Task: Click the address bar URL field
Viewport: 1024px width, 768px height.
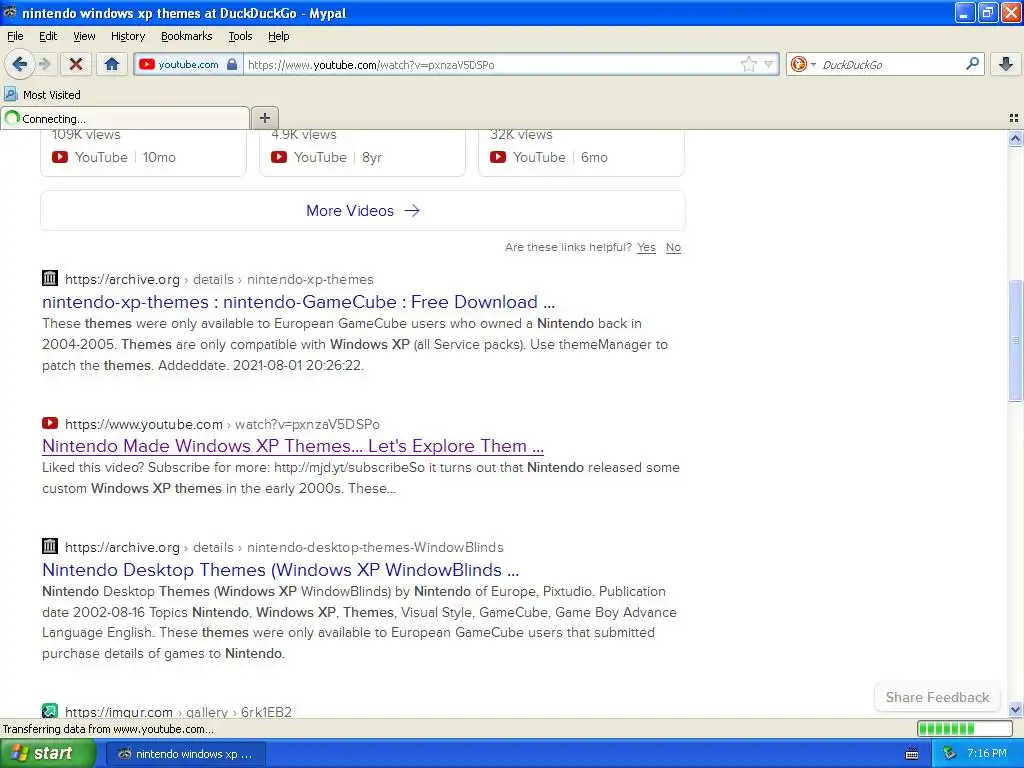Action: (x=491, y=65)
